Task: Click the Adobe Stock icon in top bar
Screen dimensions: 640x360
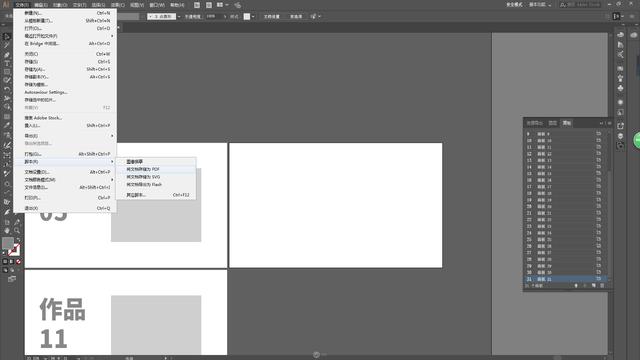Action: tap(209, 5)
